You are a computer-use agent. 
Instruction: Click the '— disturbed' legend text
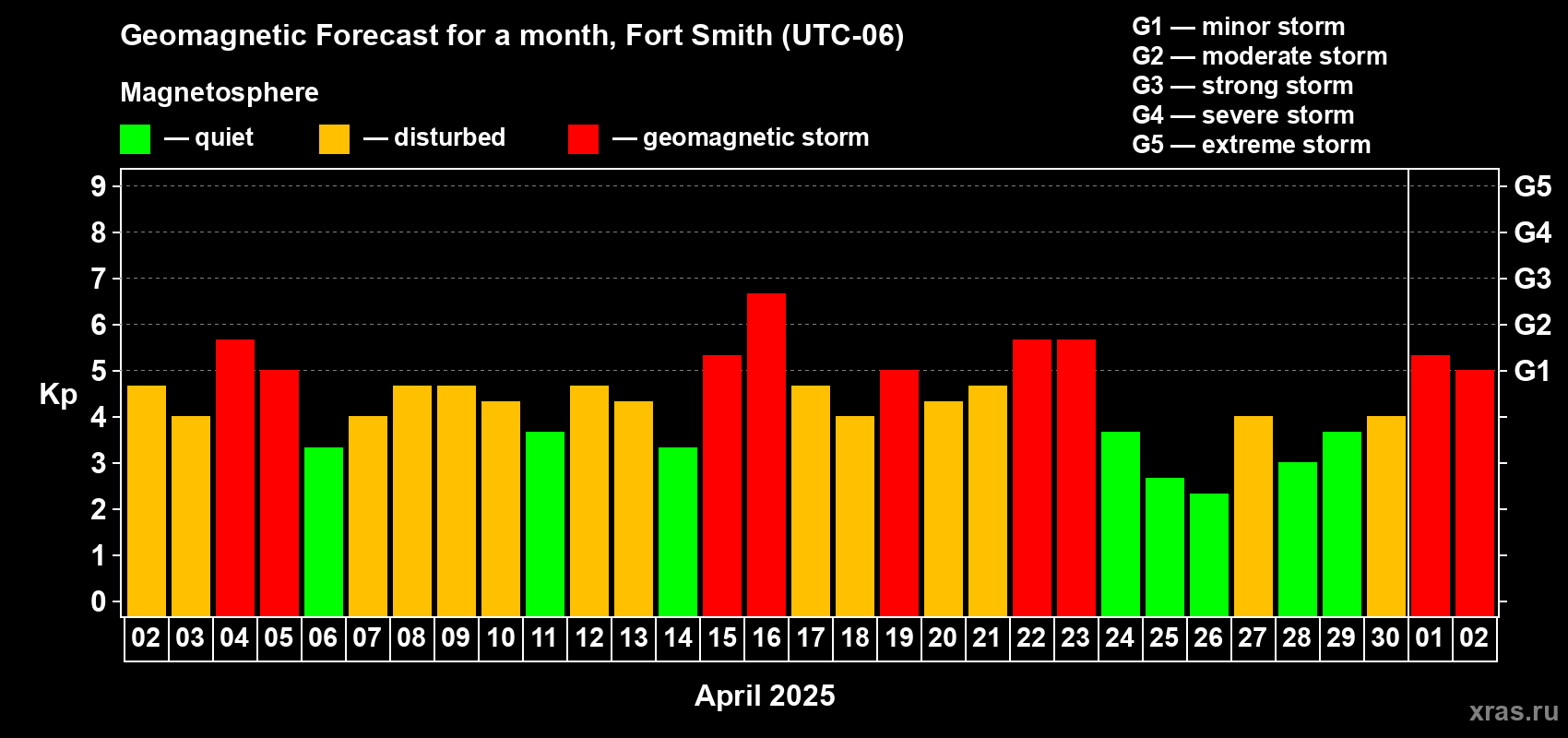434,137
